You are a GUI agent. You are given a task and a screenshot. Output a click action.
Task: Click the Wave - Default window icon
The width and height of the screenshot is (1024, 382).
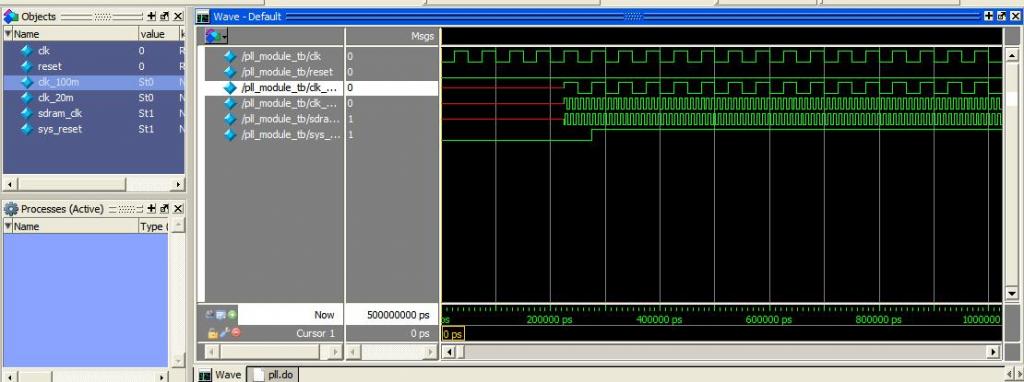pos(203,16)
